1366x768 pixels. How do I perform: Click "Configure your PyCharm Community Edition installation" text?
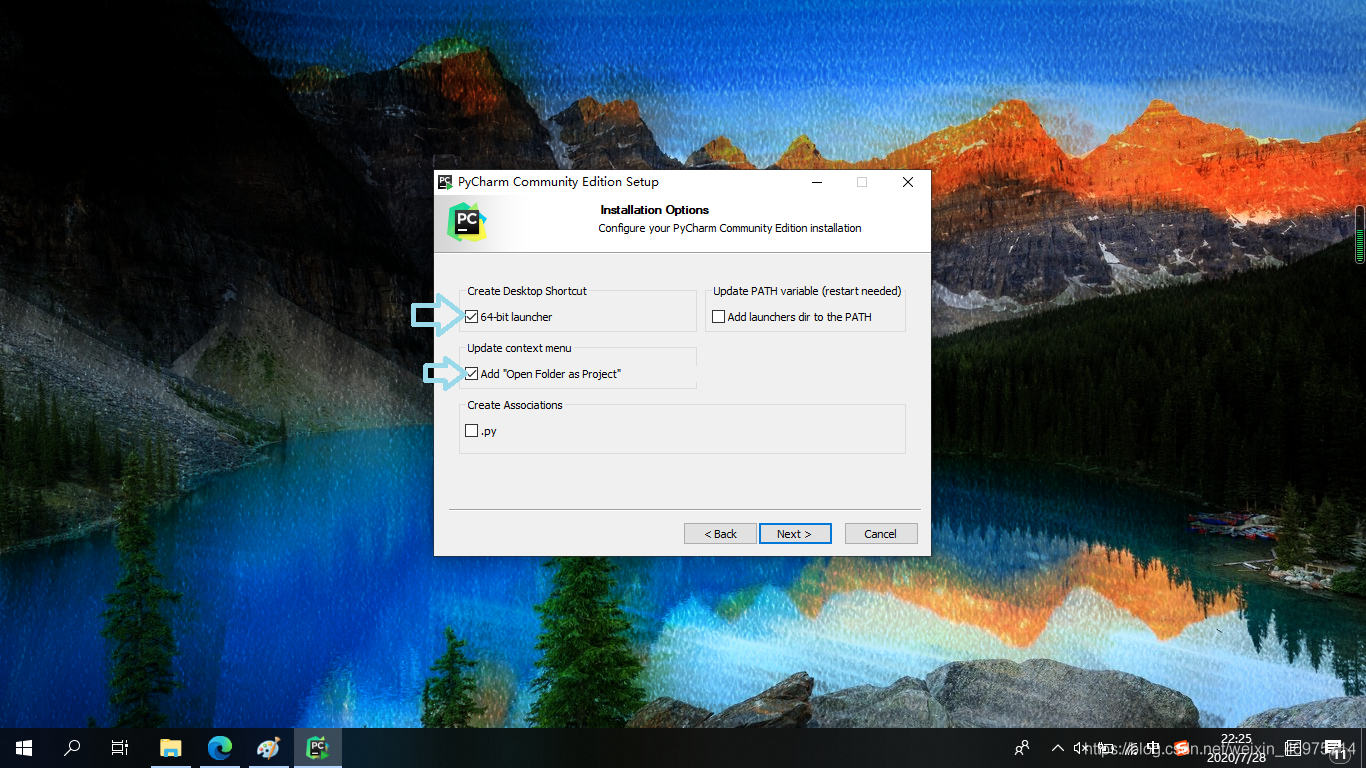(x=730, y=228)
